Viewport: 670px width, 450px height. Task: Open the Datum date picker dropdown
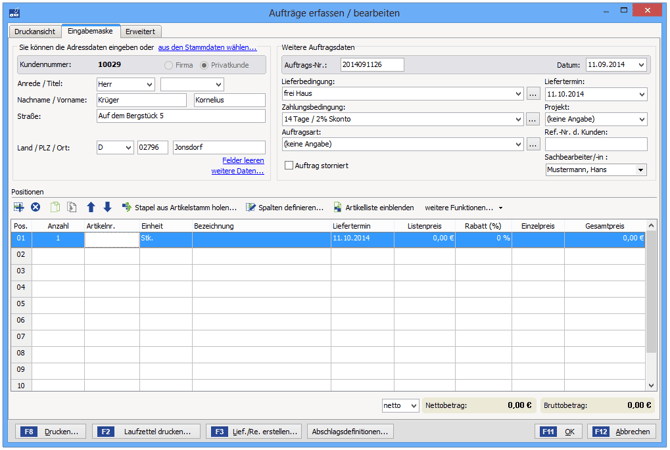tap(641, 65)
